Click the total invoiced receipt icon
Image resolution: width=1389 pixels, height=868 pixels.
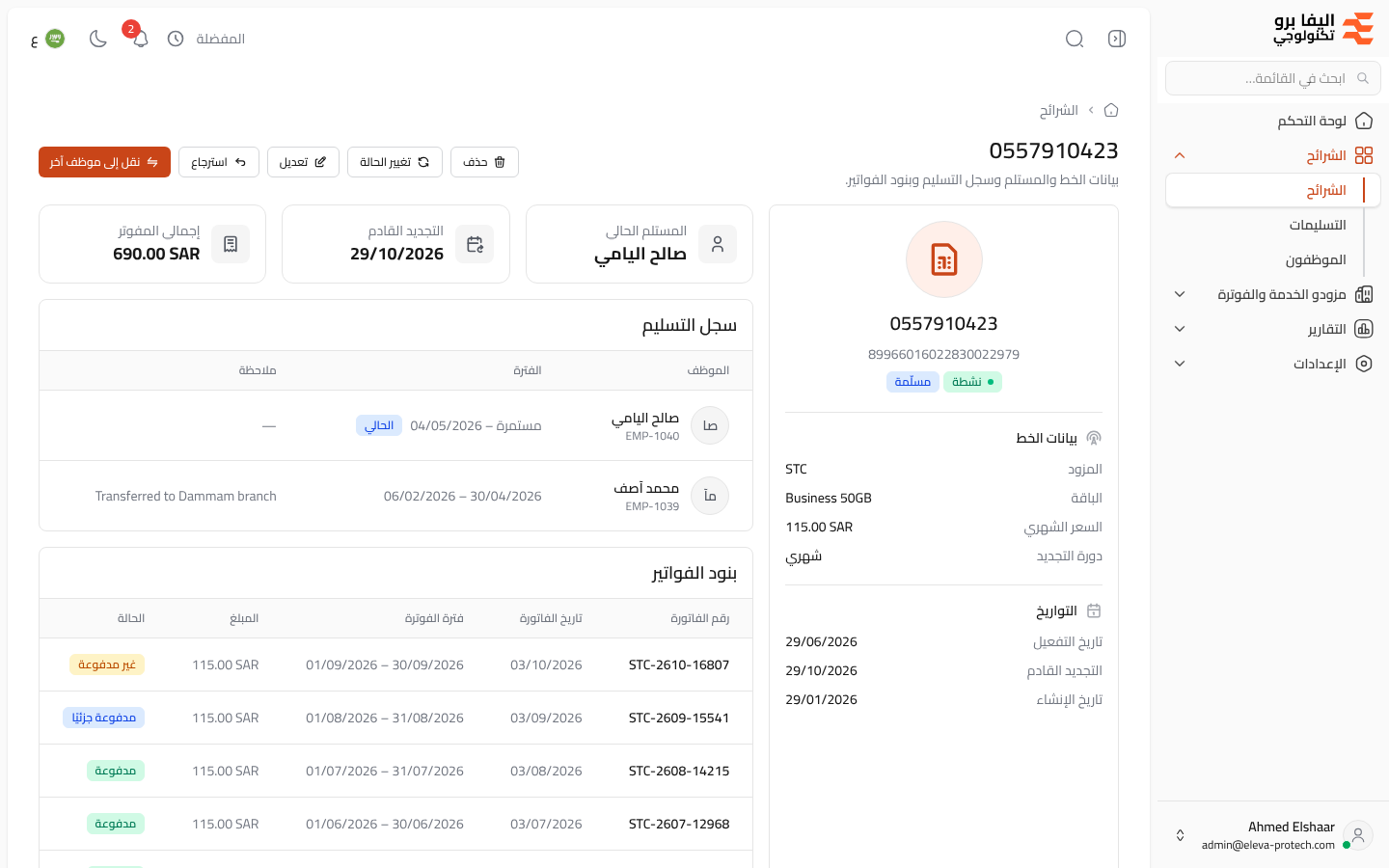(231, 244)
